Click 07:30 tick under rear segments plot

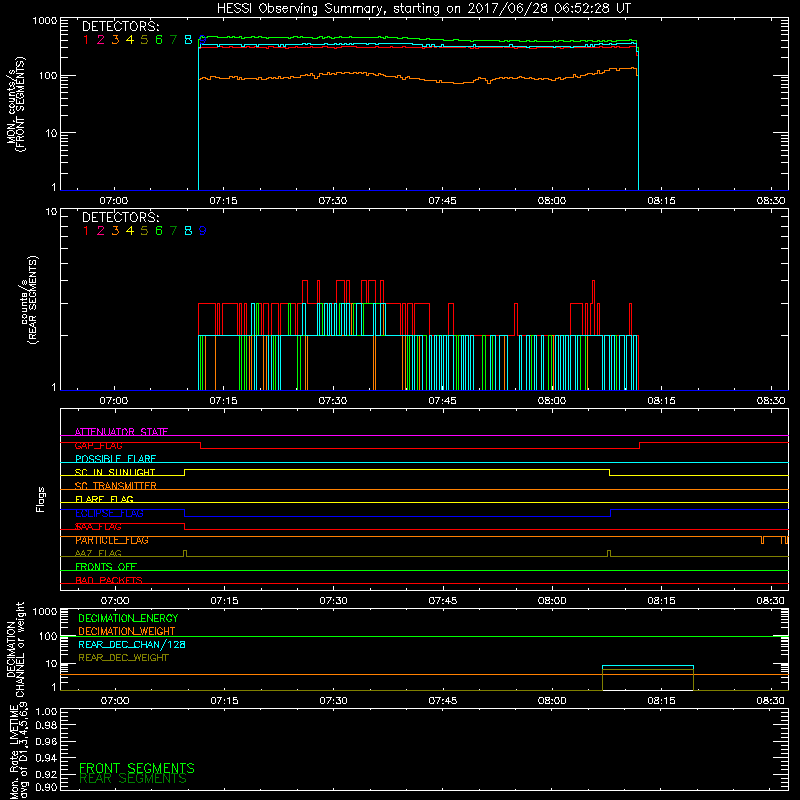(333, 401)
